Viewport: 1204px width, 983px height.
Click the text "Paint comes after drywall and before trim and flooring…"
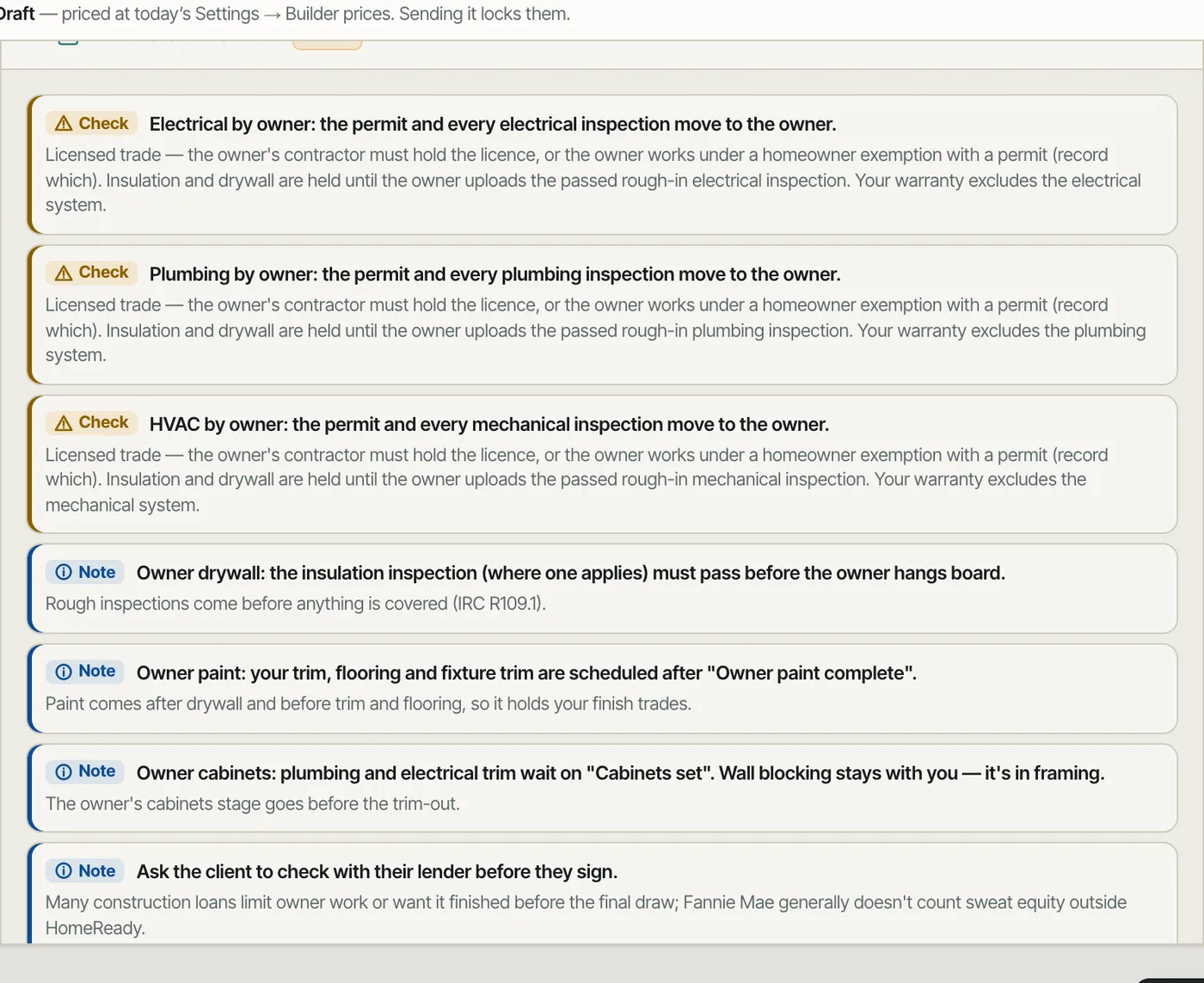point(368,703)
